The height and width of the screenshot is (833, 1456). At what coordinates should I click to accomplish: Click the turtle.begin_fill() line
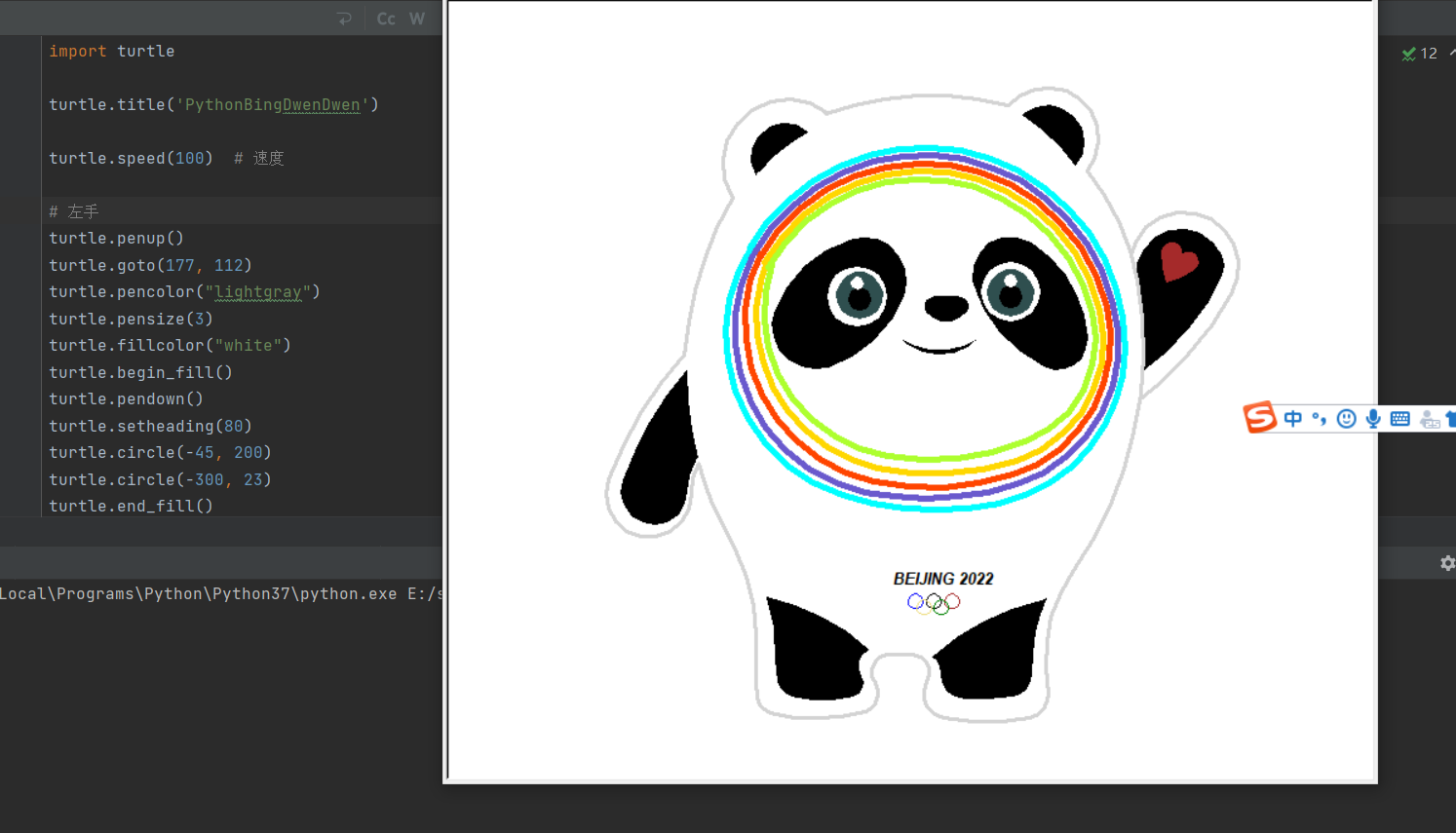point(140,372)
